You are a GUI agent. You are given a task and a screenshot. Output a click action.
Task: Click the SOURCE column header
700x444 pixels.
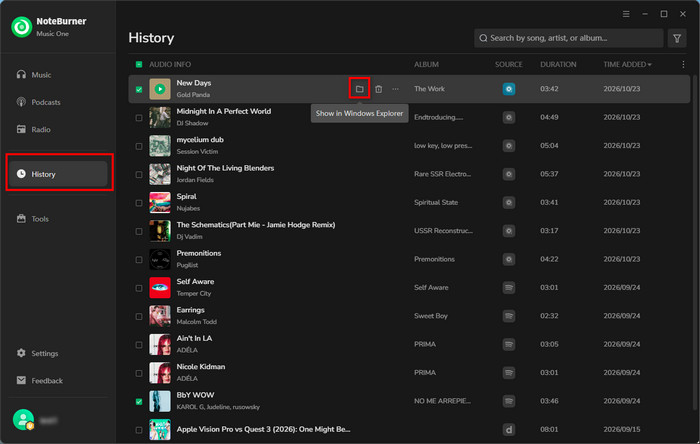508,65
